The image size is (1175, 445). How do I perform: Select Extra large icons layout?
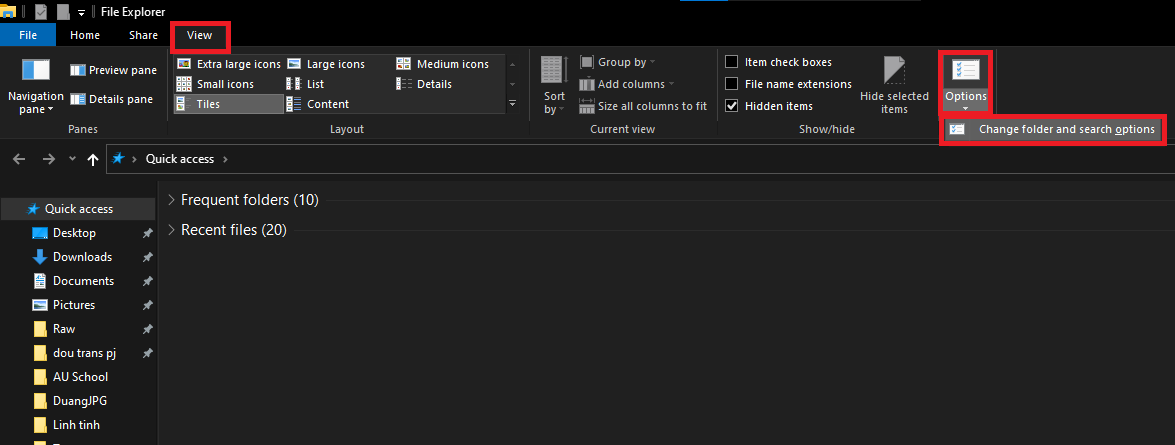tap(228, 64)
